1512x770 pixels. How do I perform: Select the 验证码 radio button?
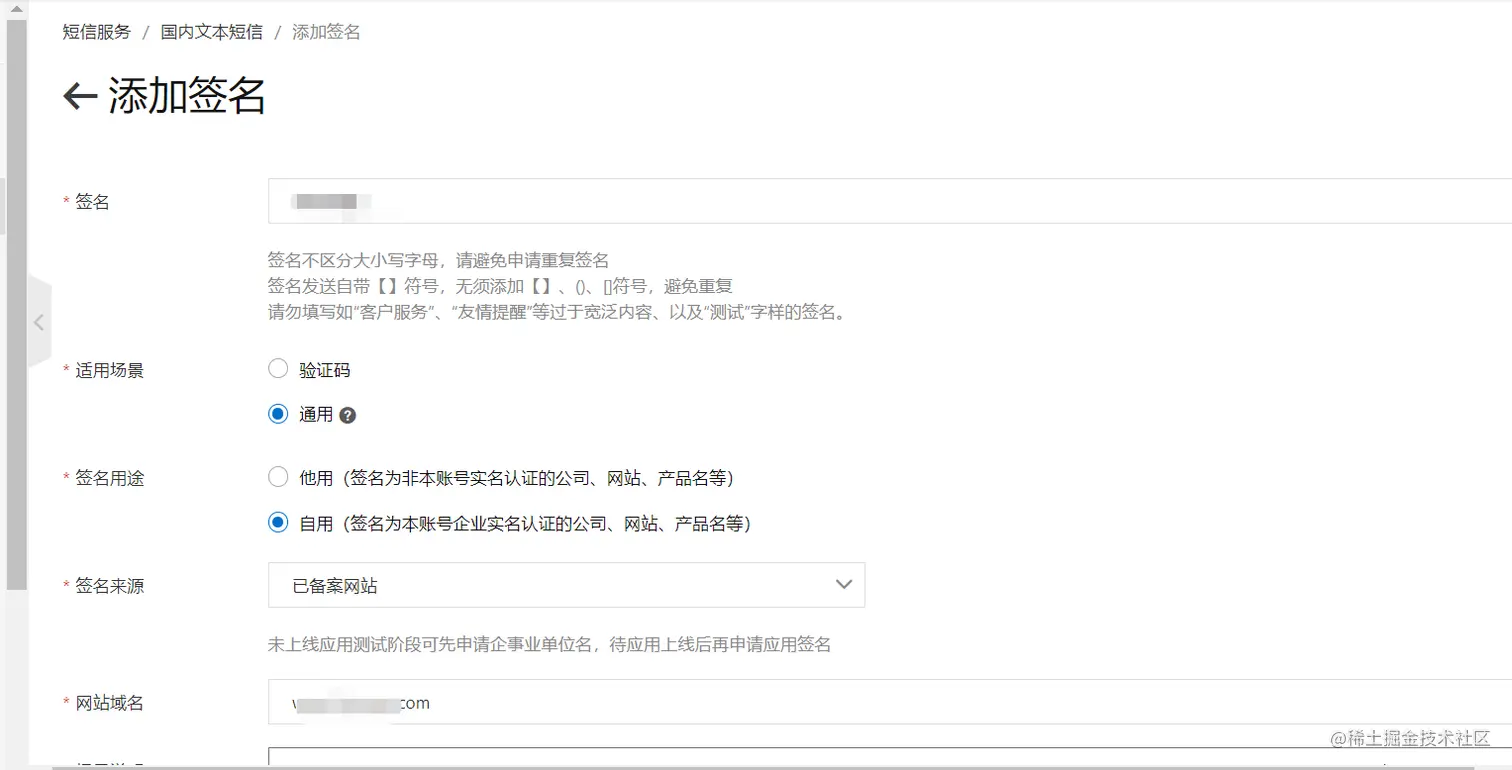point(278,369)
